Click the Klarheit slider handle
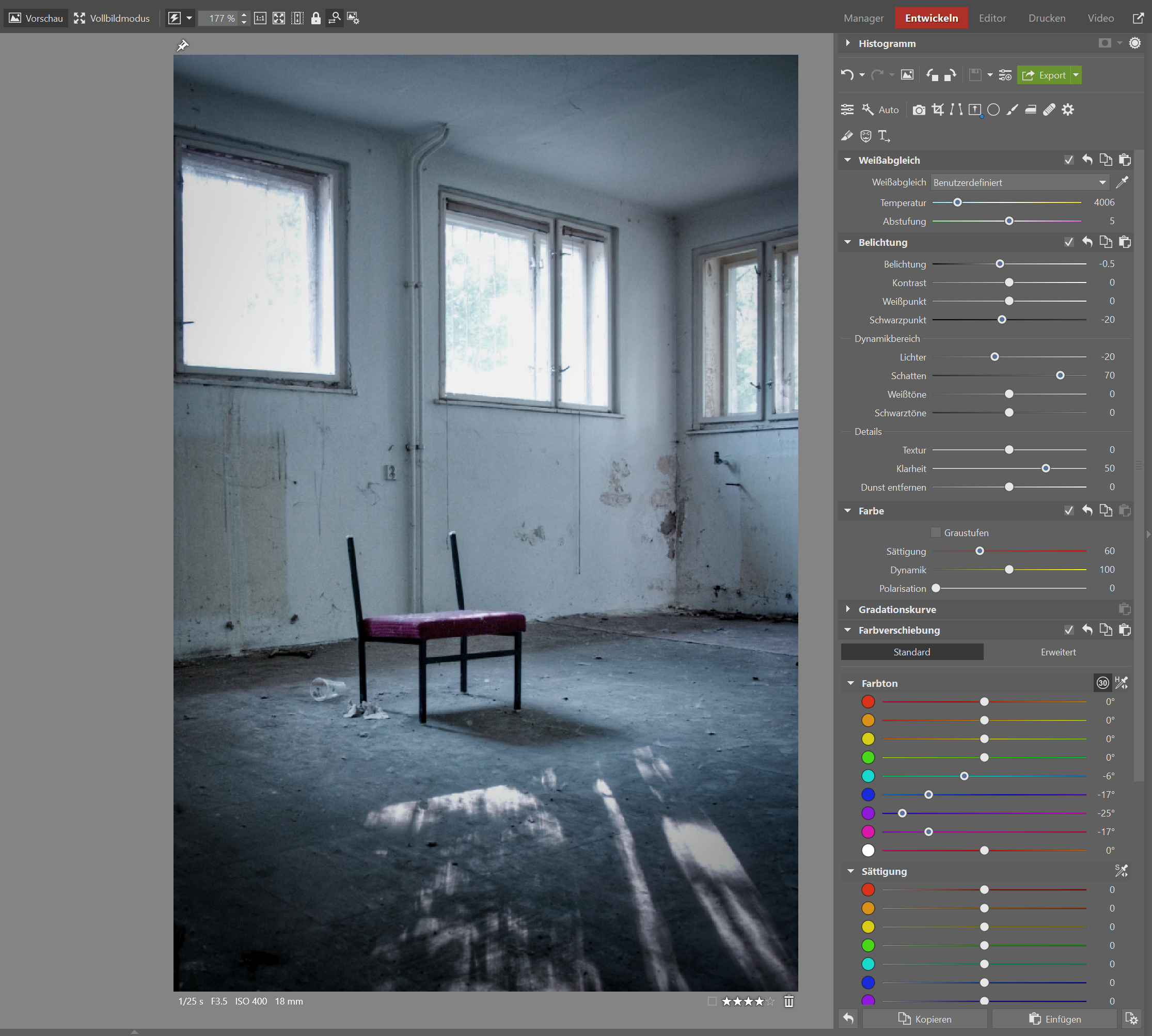 pos(1046,468)
